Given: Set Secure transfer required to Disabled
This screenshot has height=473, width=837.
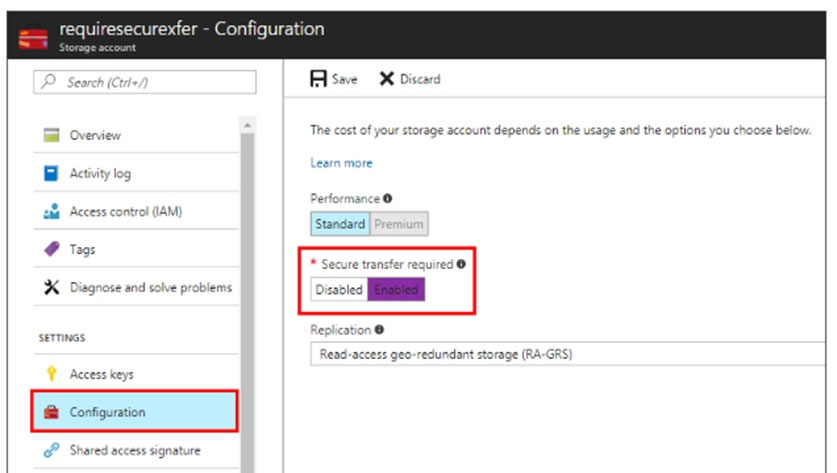Looking at the screenshot, I should (x=339, y=289).
